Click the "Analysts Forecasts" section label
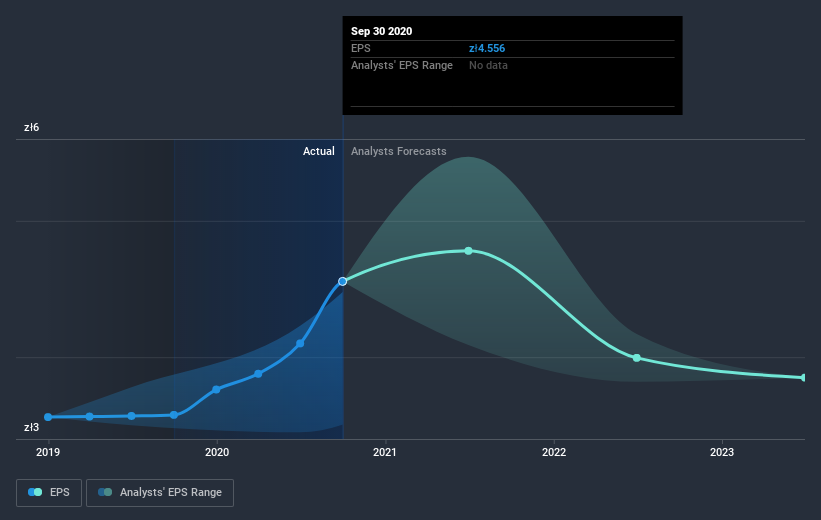Screen dimensions: 821x520 click(399, 151)
